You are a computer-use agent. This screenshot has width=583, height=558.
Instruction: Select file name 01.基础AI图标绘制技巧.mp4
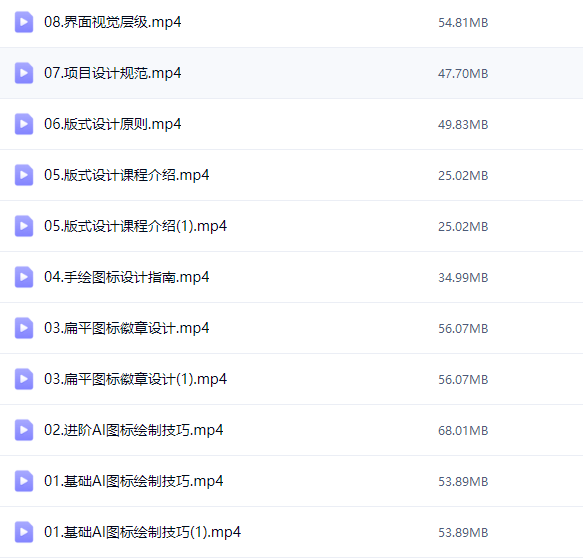coord(133,481)
